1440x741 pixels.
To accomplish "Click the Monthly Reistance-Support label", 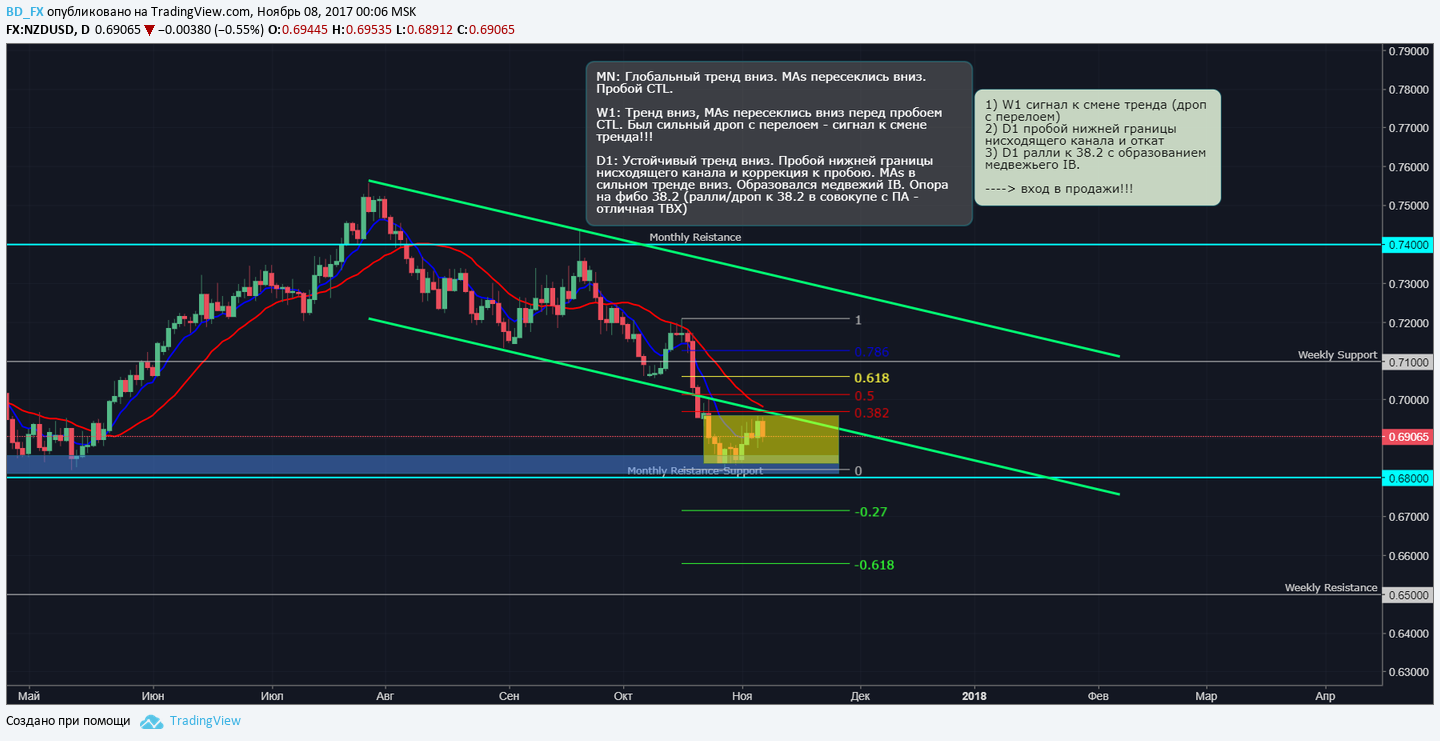I will coord(695,471).
